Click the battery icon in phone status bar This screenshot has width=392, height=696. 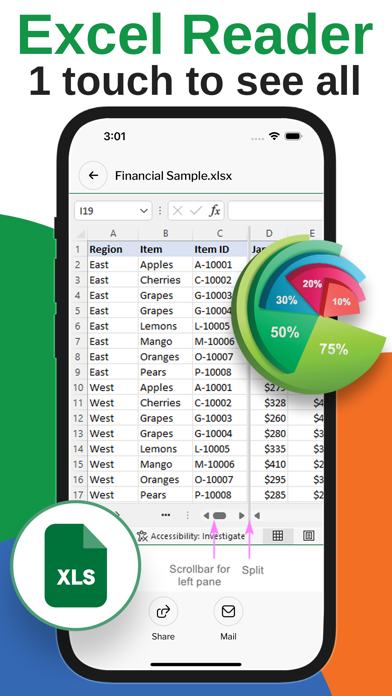click(x=293, y=136)
